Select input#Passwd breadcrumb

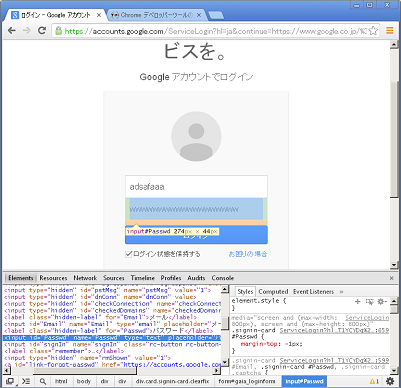pos(304,381)
